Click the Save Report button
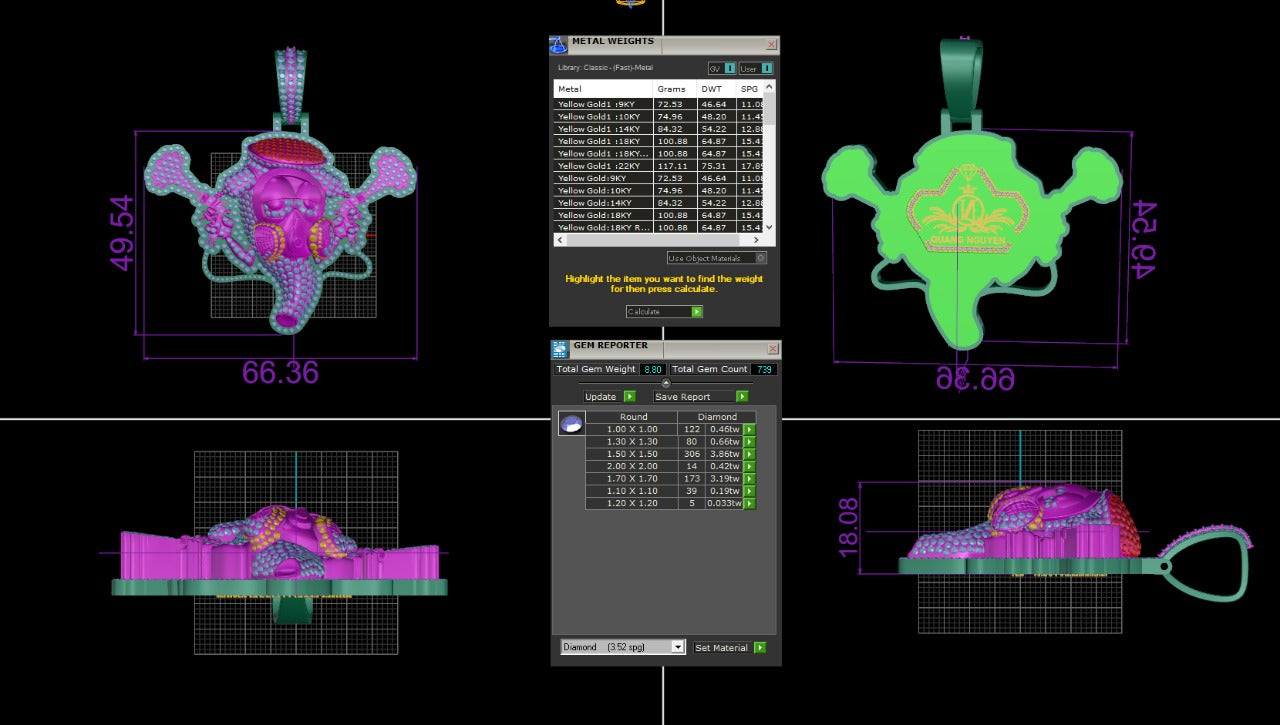This screenshot has width=1280, height=725. coord(700,397)
